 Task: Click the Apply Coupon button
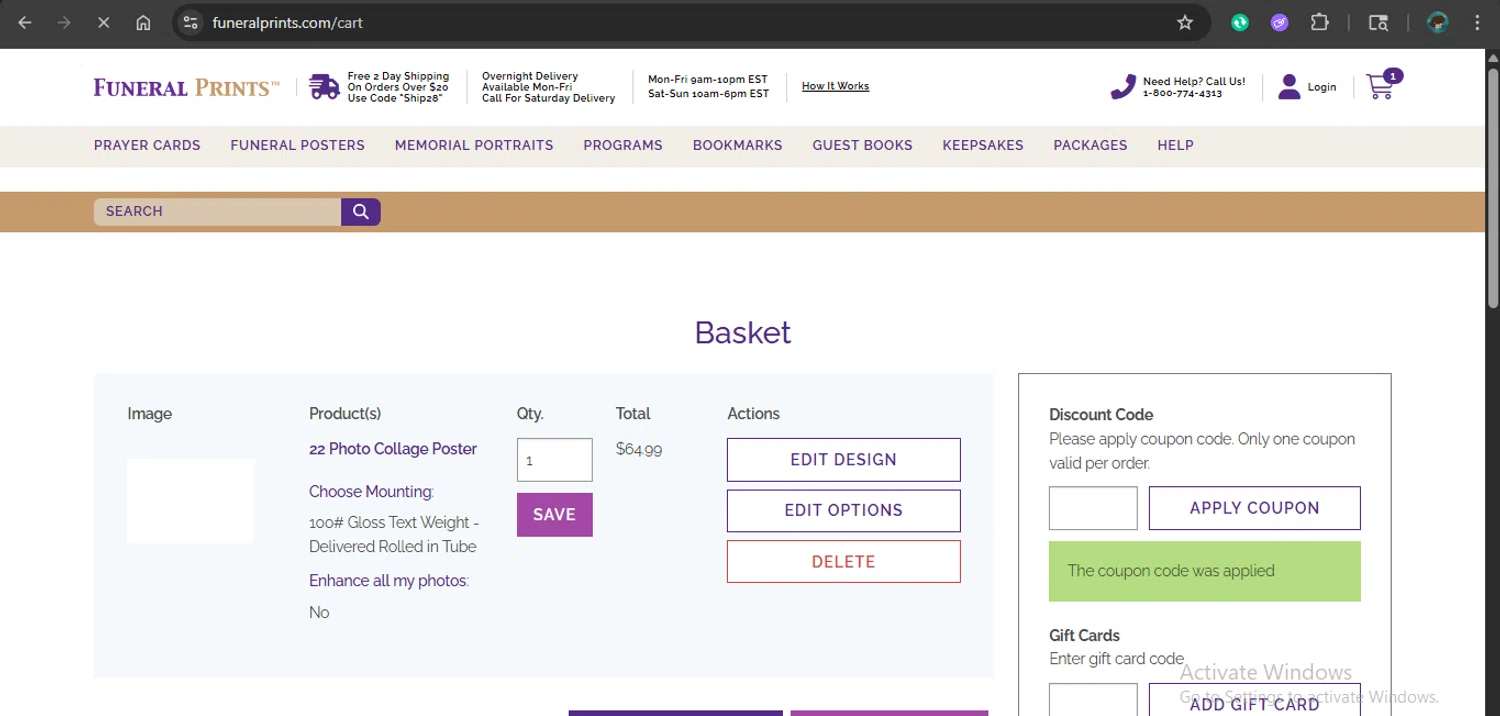[1255, 508]
